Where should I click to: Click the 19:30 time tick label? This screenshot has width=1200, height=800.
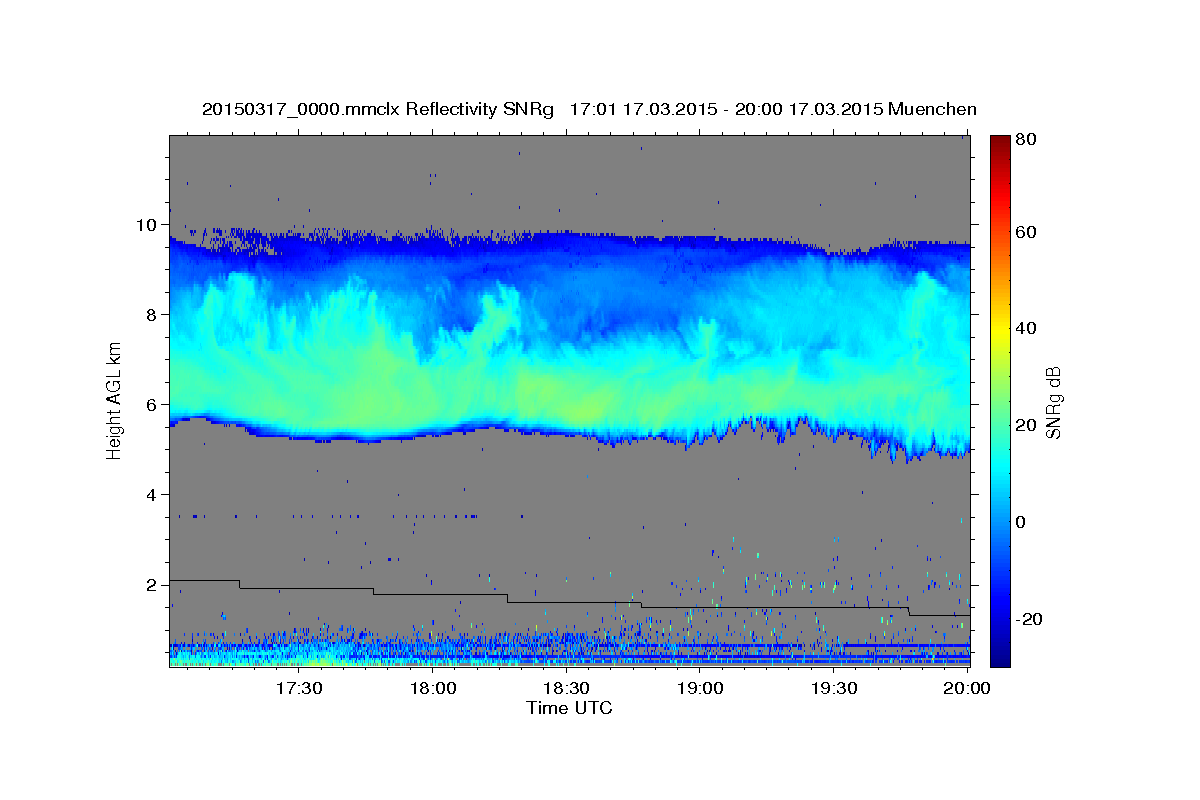pos(833,689)
